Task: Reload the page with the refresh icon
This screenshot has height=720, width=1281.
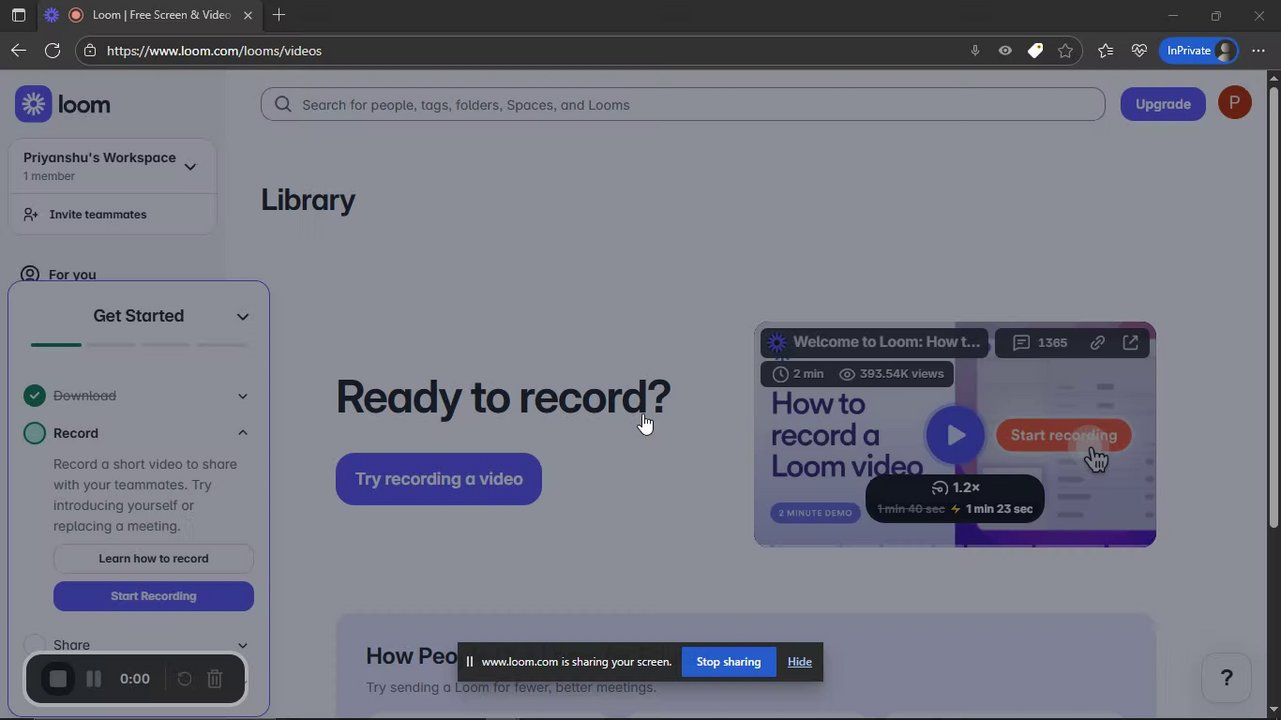Action: (52, 50)
